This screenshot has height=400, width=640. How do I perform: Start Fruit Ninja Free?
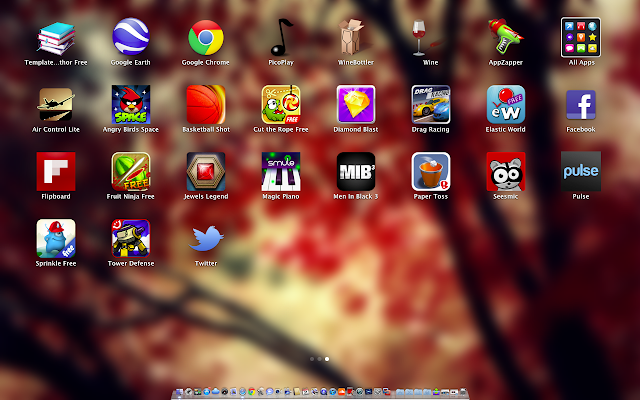click(x=131, y=171)
